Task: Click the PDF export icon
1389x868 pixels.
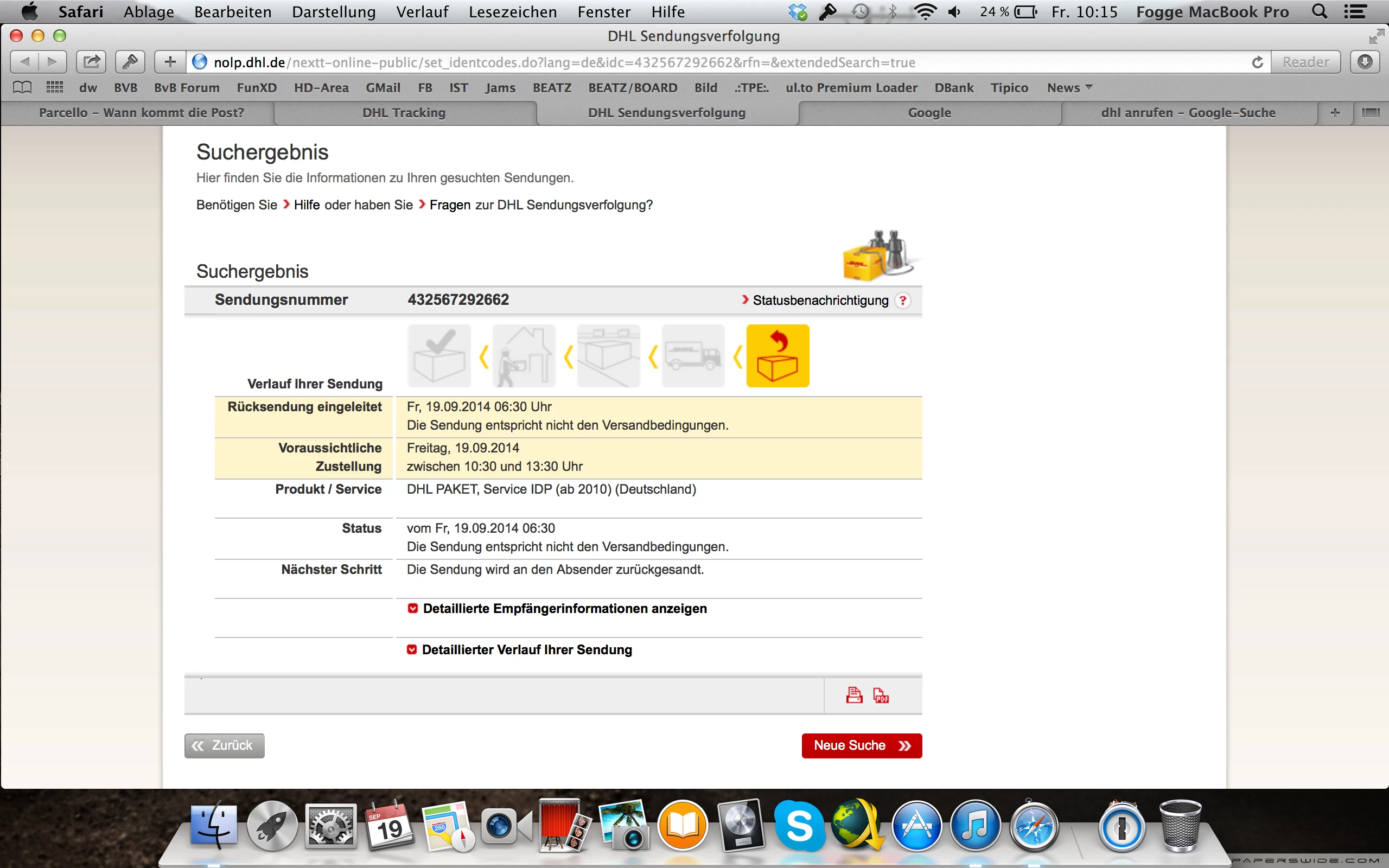Action: (x=881, y=695)
